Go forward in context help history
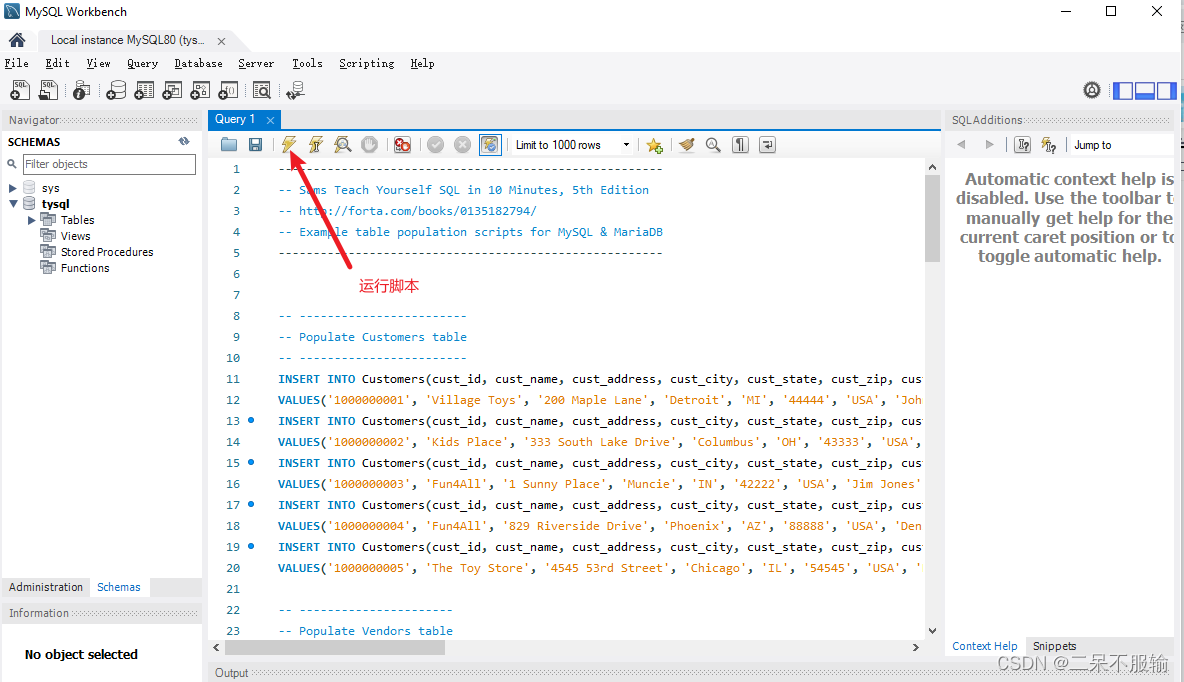1184x682 pixels. (989, 144)
